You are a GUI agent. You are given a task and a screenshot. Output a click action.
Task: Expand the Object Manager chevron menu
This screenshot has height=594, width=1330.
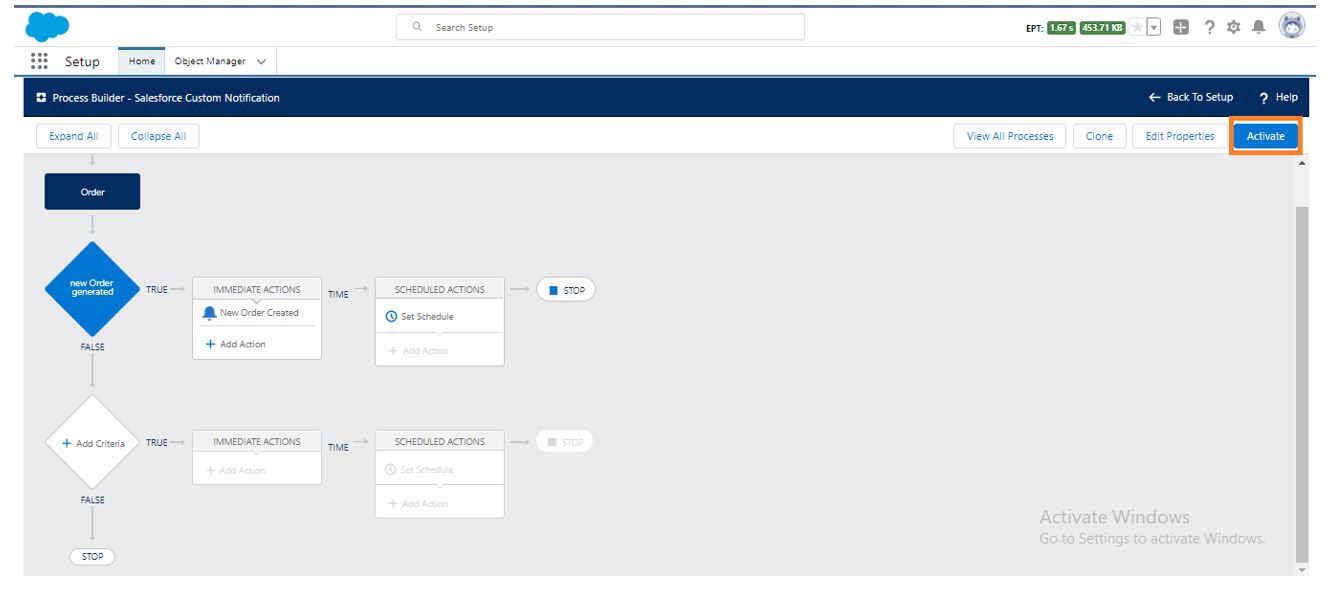pos(262,62)
